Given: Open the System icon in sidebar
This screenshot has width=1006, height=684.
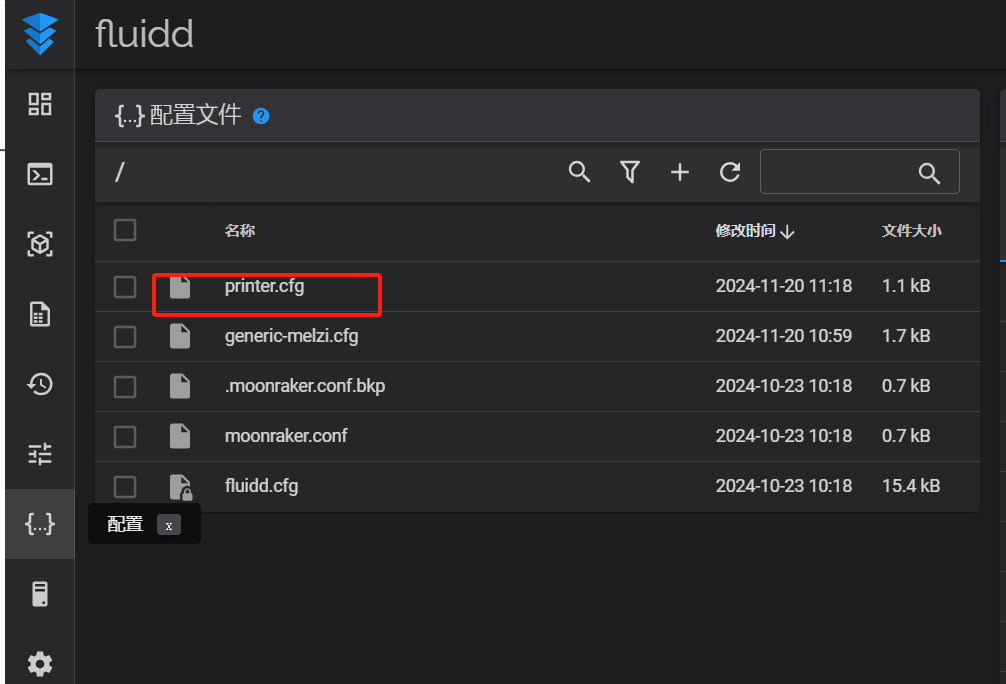Looking at the screenshot, I should [x=40, y=594].
